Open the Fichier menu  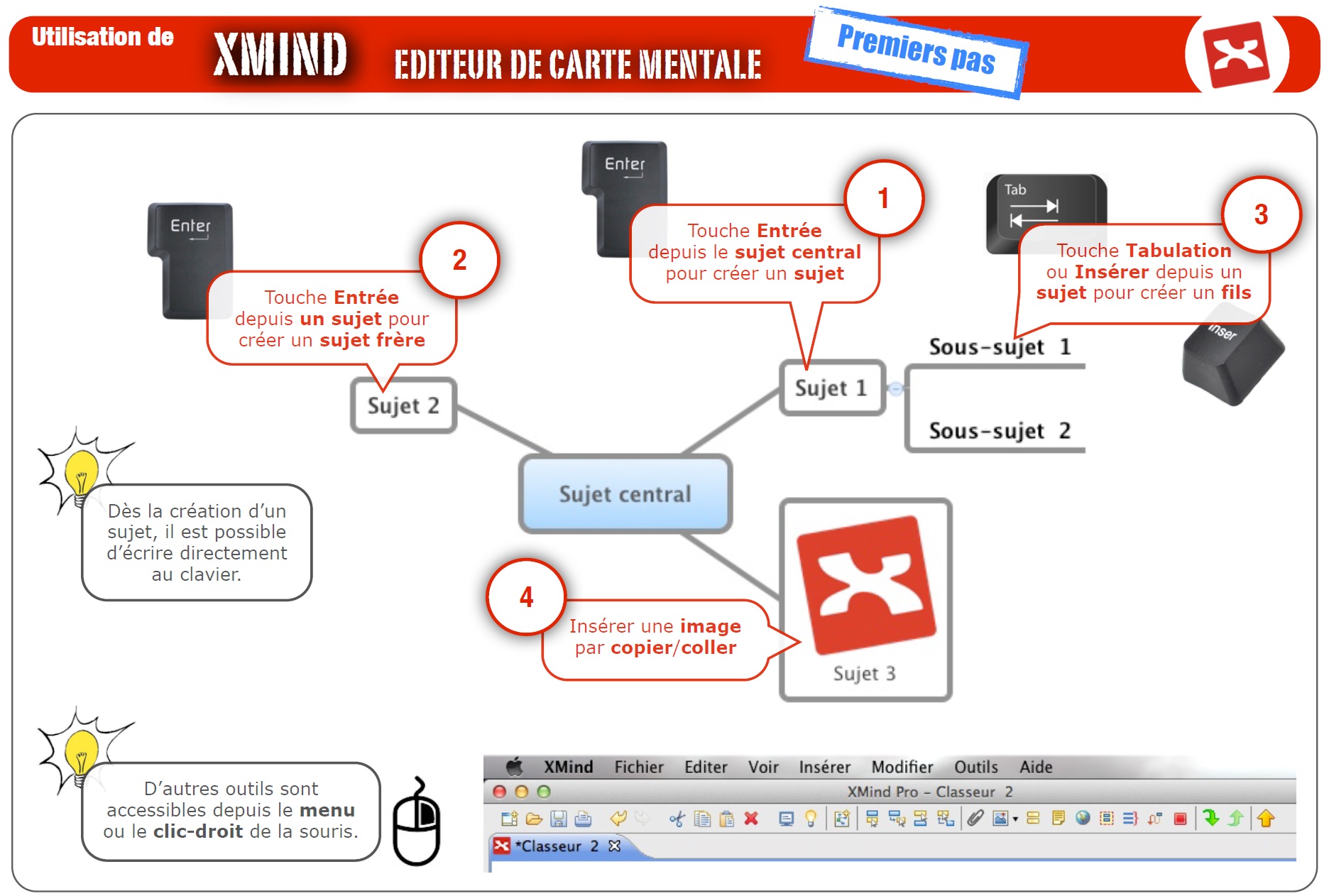coord(639,767)
